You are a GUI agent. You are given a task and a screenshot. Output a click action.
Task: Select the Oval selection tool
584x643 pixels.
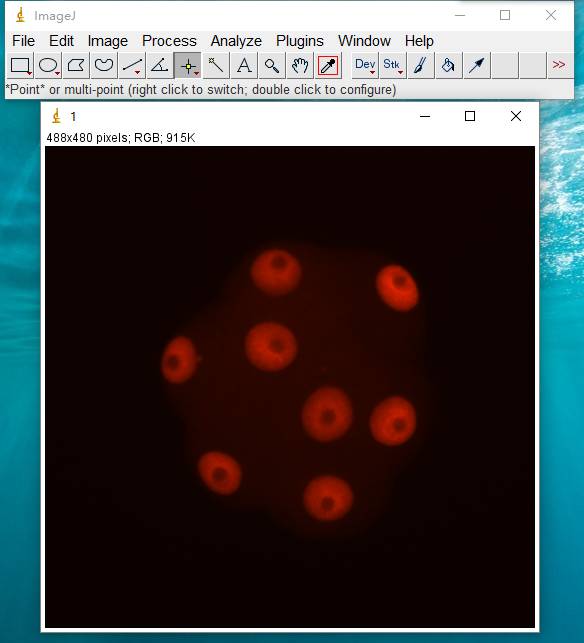coord(48,65)
